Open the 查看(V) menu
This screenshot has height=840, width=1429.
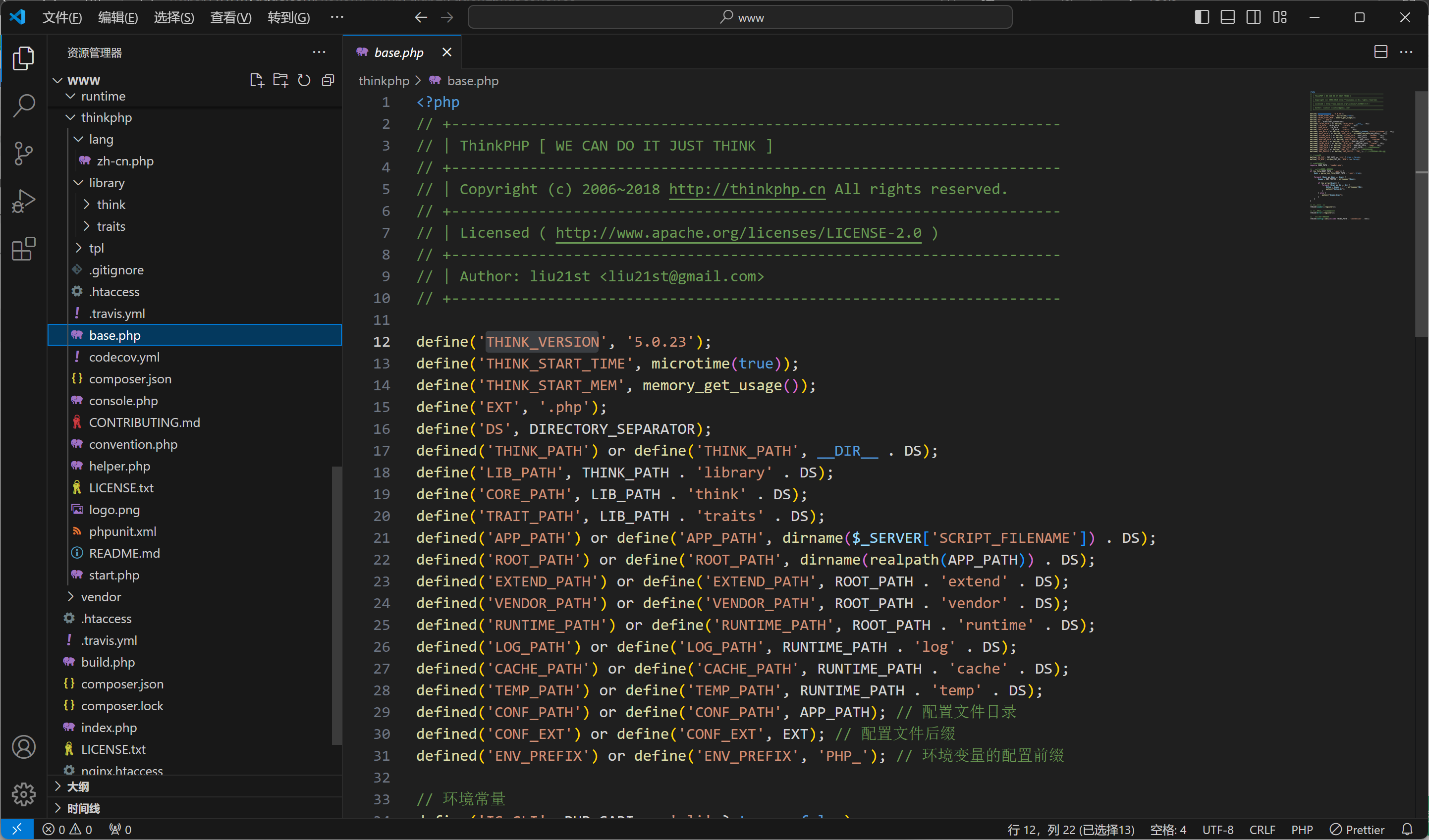pyautogui.click(x=230, y=17)
